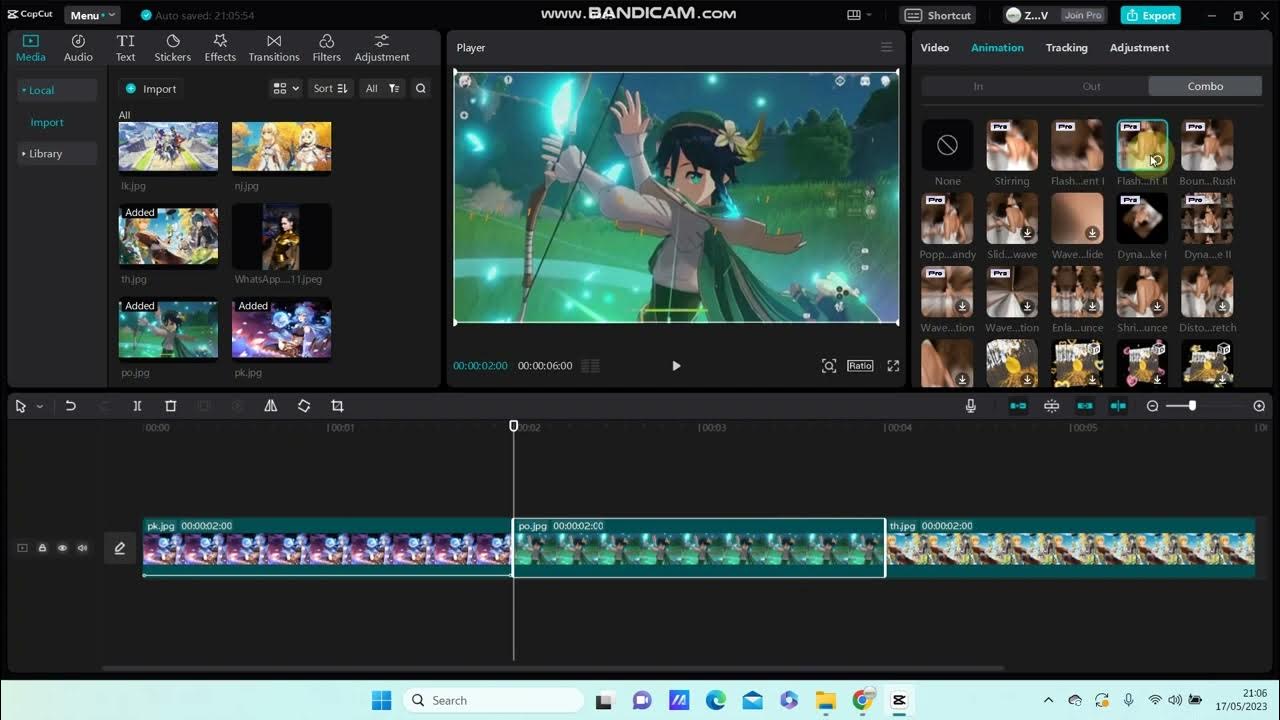Image resolution: width=1280 pixels, height=720 pixels.
Task: Open the Text tool tab
Action: coord(125,48)
